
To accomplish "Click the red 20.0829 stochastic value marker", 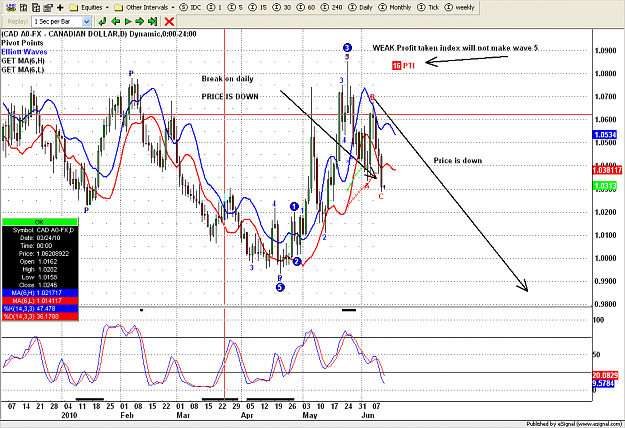I will tap(605, 375).
